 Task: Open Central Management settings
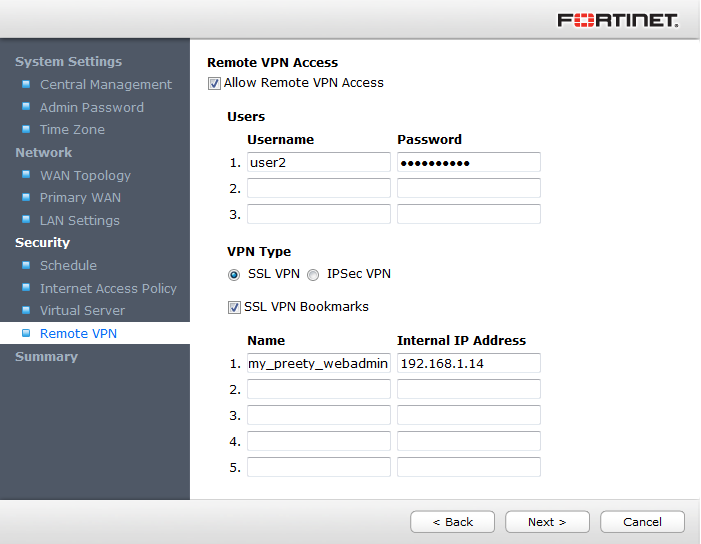click(105, 85)
